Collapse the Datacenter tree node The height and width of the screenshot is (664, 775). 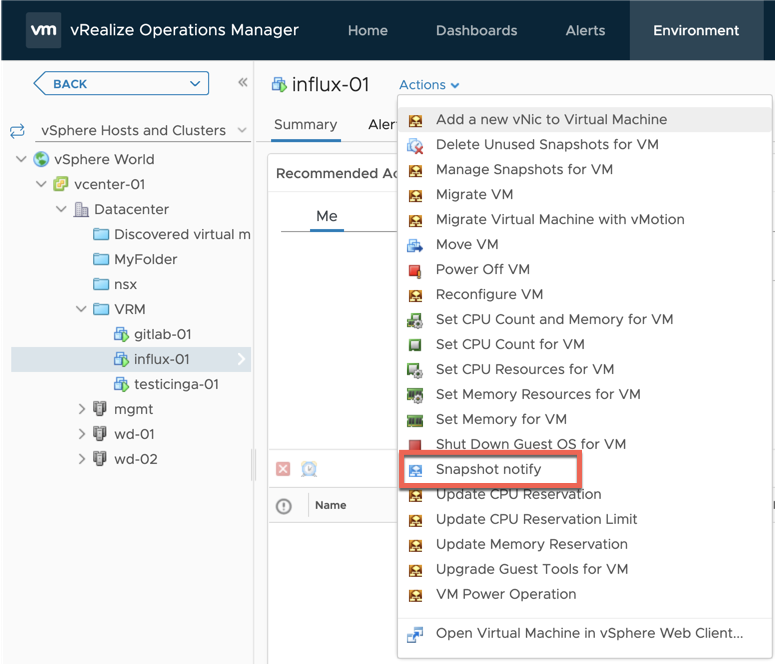click(x=61, y=209)
